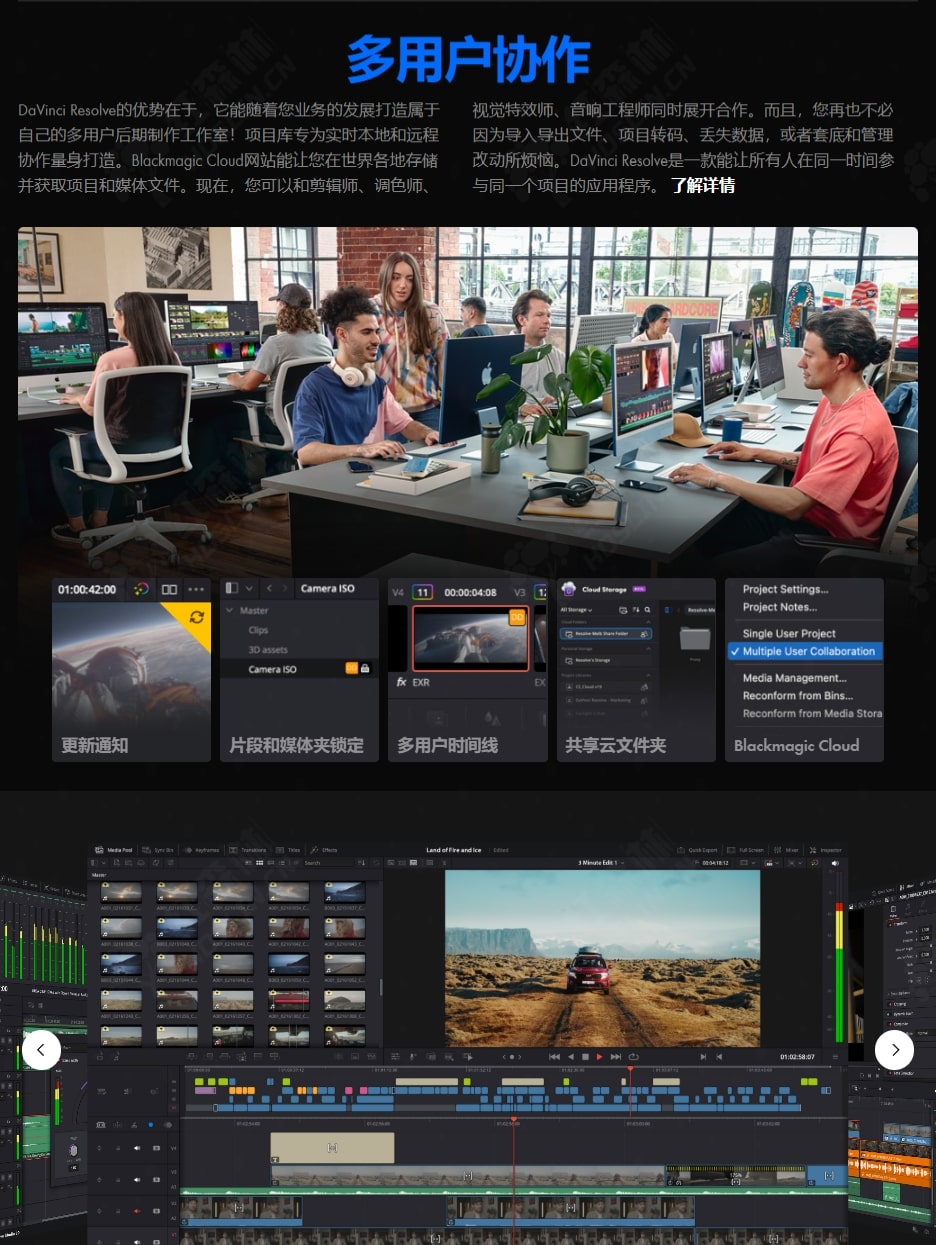Open the 片段和媒体夹锁定 feature card
936x1245 pixels.
[x=299, y=670]
